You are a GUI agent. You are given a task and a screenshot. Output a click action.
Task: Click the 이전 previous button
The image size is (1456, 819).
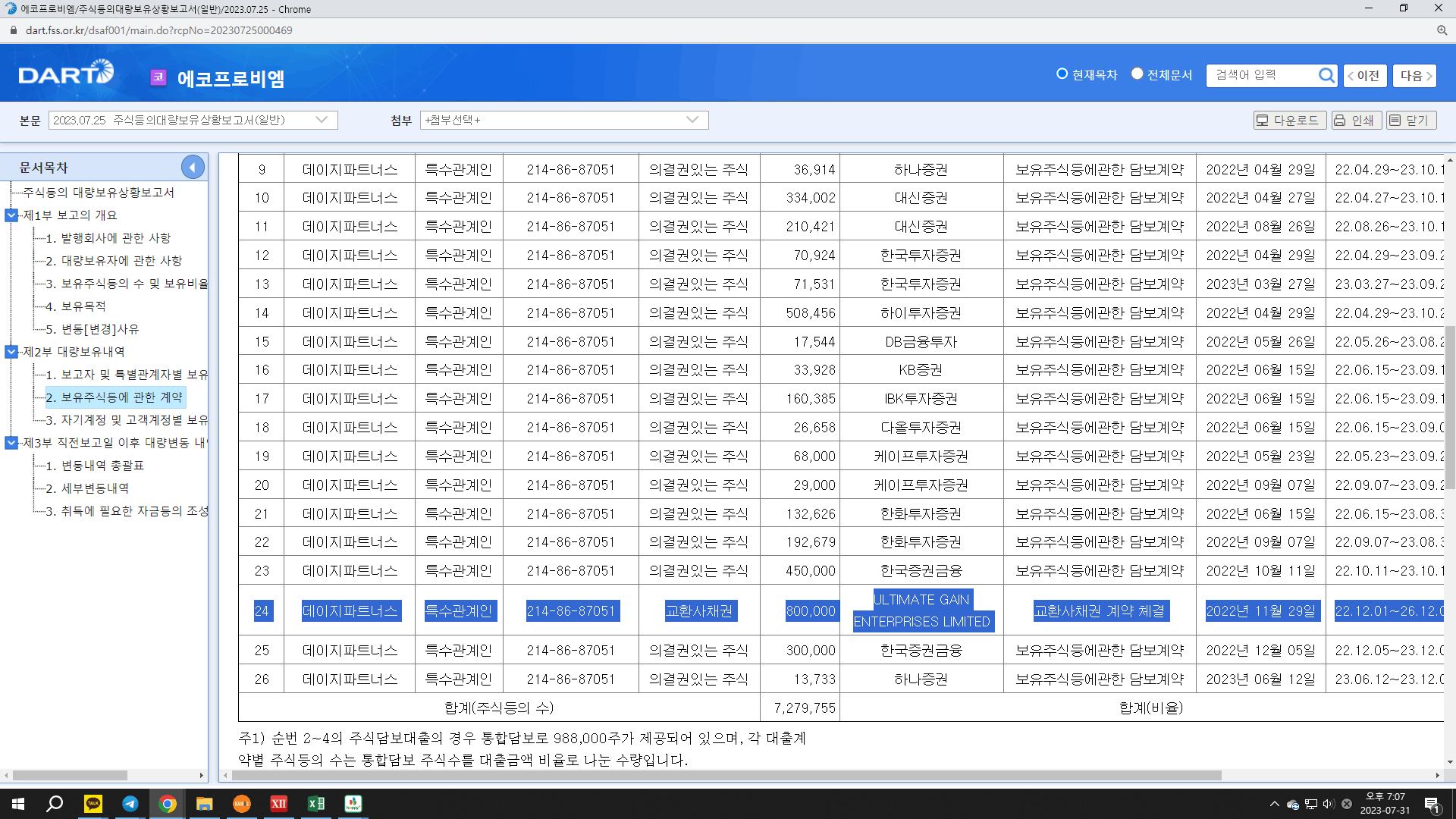[1365, 75]
